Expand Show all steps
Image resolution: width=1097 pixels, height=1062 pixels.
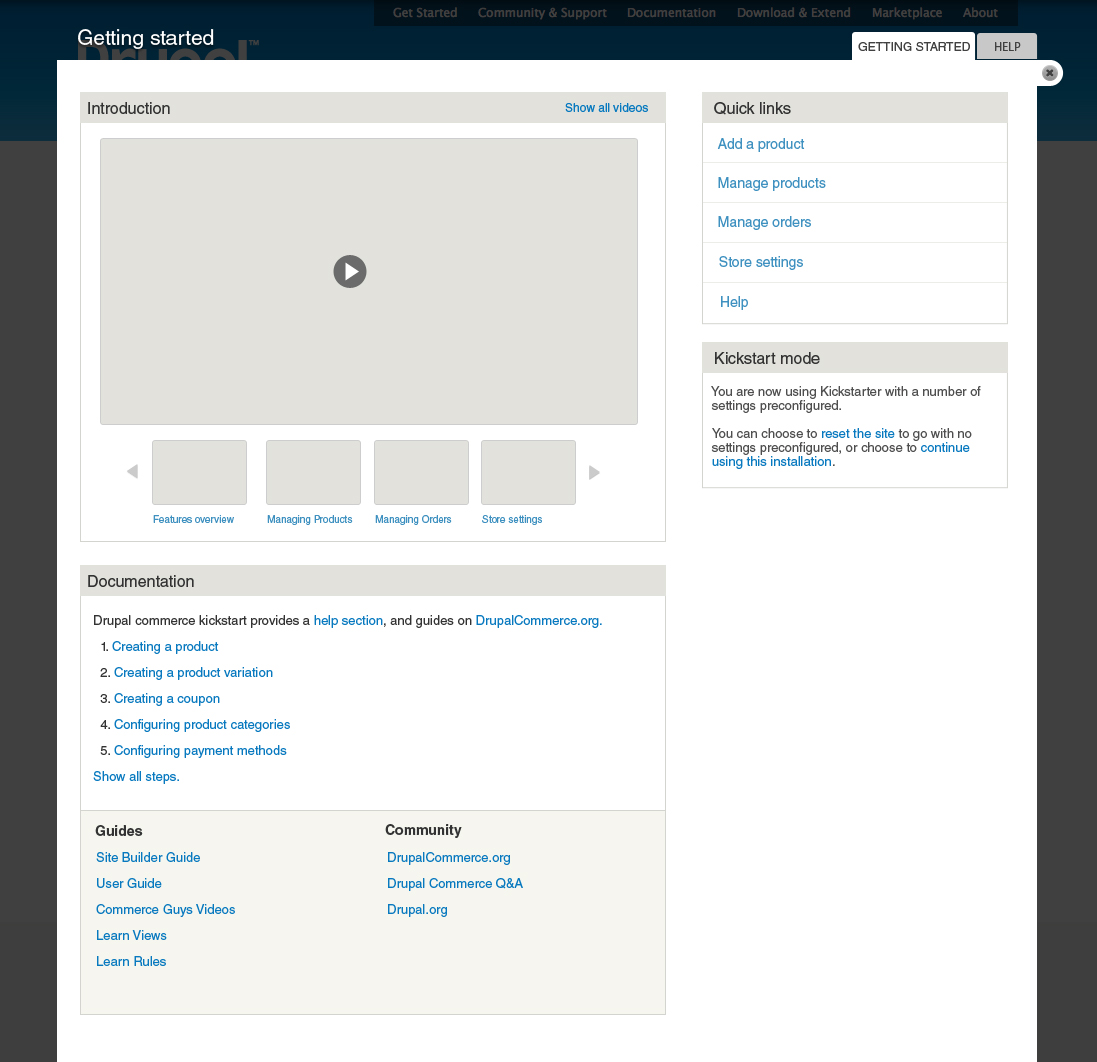click(x=136, y=776)
